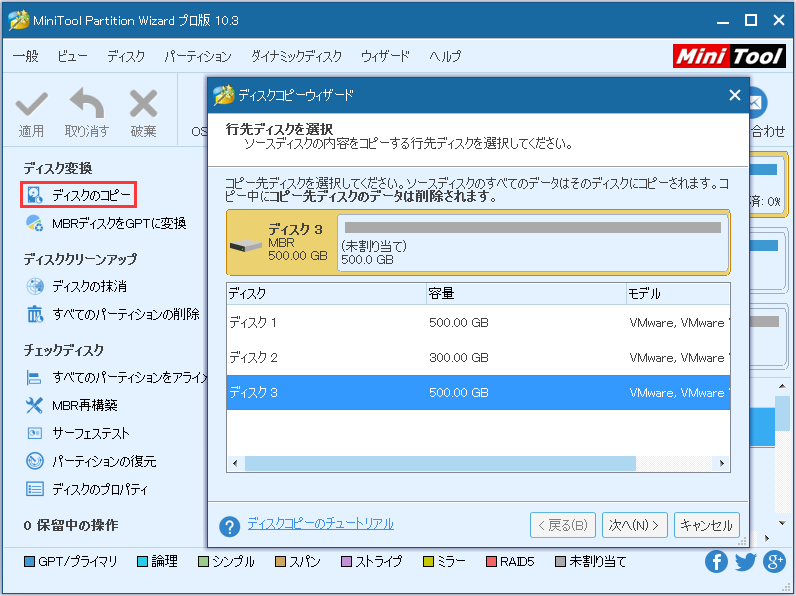The height and width of the screenshot is (596, 796).
Task: Click the 容量 column header
Action: pyautogui.click(x=526, y=293)
